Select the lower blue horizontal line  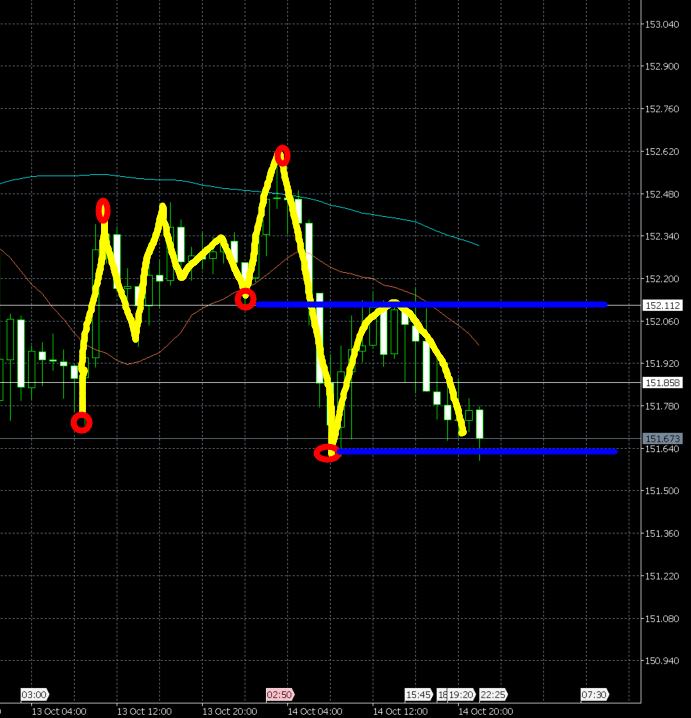tap(480, 451)
